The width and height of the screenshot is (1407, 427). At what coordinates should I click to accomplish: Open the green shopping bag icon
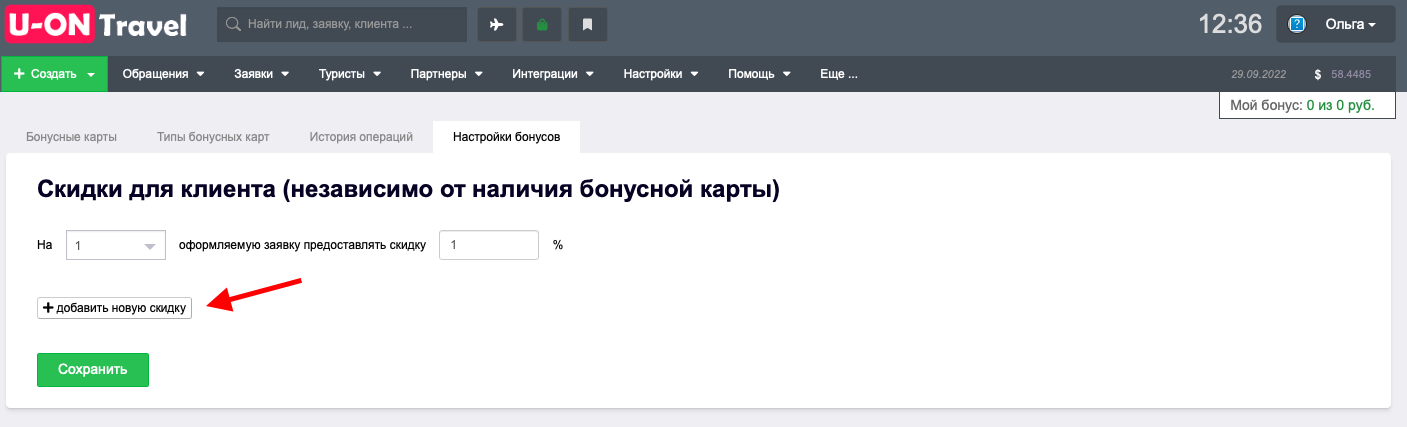pyautogui.click(x=542, y=25)
